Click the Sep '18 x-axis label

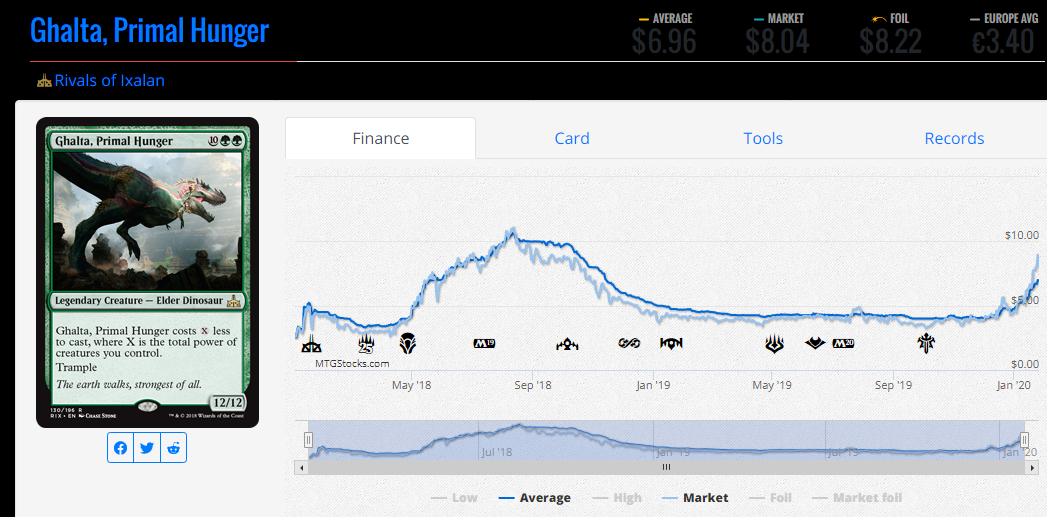(533, 385)
